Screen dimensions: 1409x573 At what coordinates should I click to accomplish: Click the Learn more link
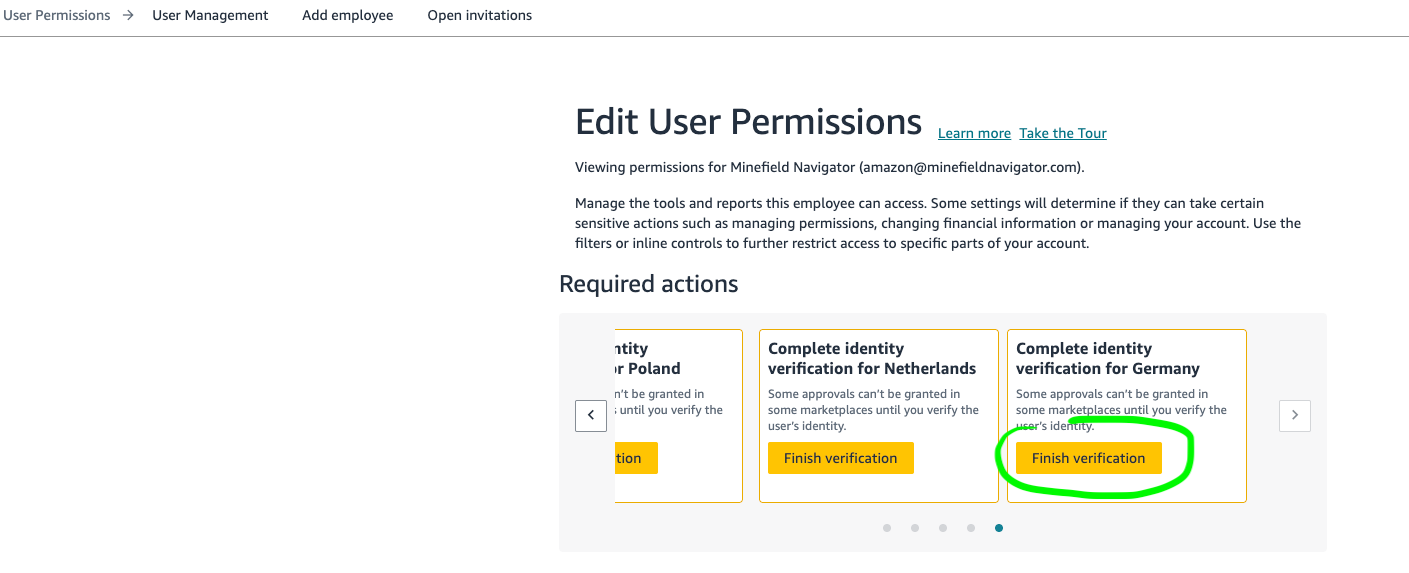point(974,133)
